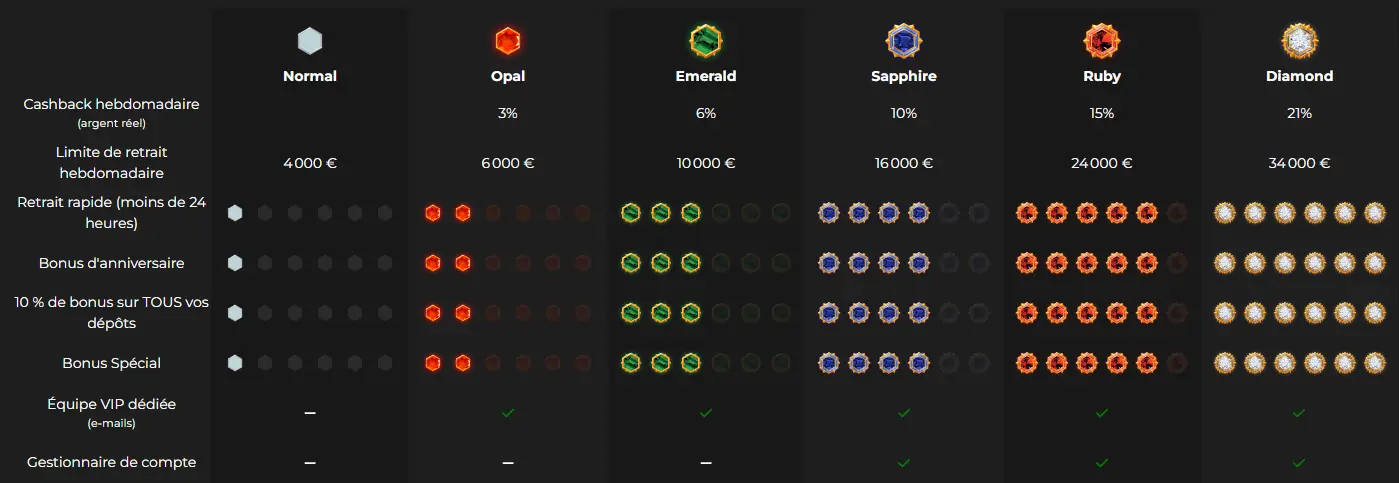Click the Normal tier gem icon
The image size is (1399, 483).
[309, 41]
